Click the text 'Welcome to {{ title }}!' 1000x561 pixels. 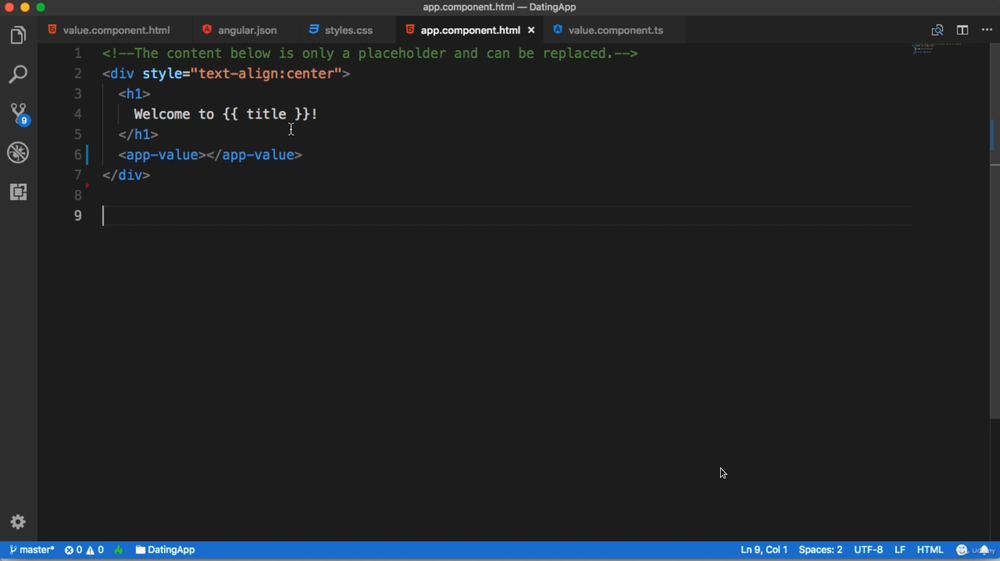point(226,114)
